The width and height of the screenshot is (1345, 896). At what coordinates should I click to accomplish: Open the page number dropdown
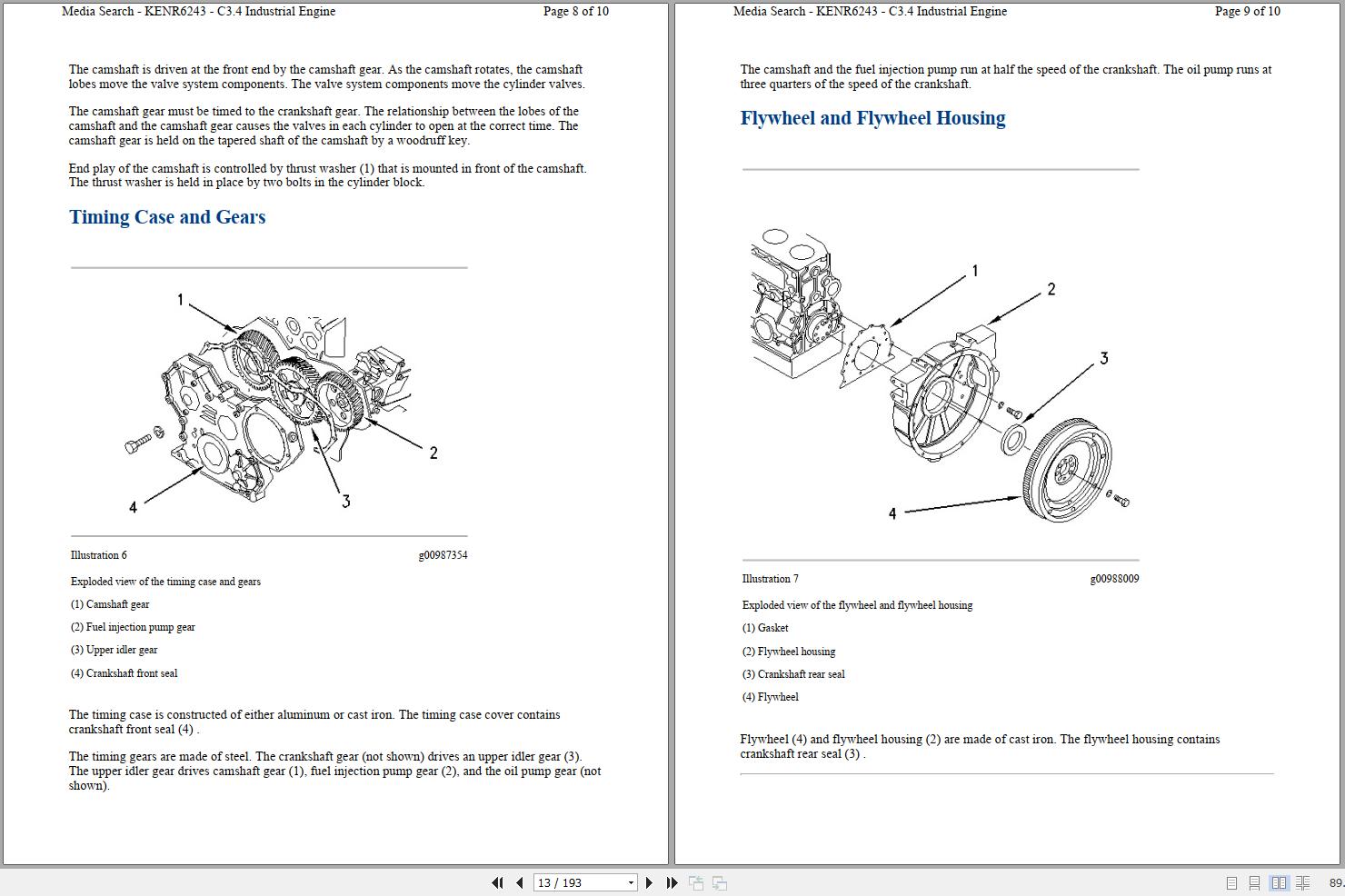pos(630,882)
